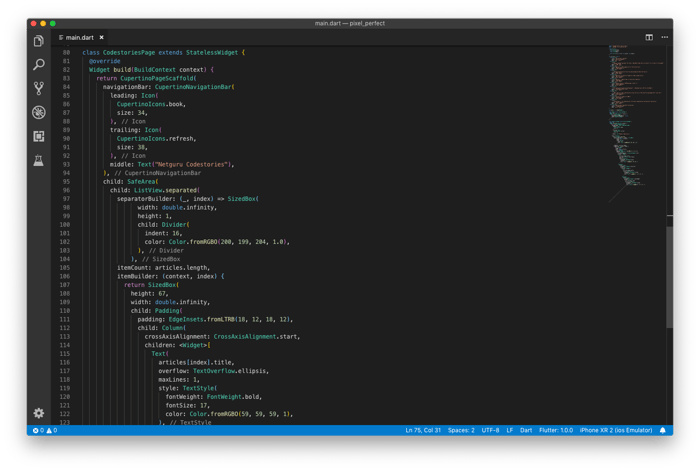
Task: Close the main.dart tab
Action: [102, 37]
